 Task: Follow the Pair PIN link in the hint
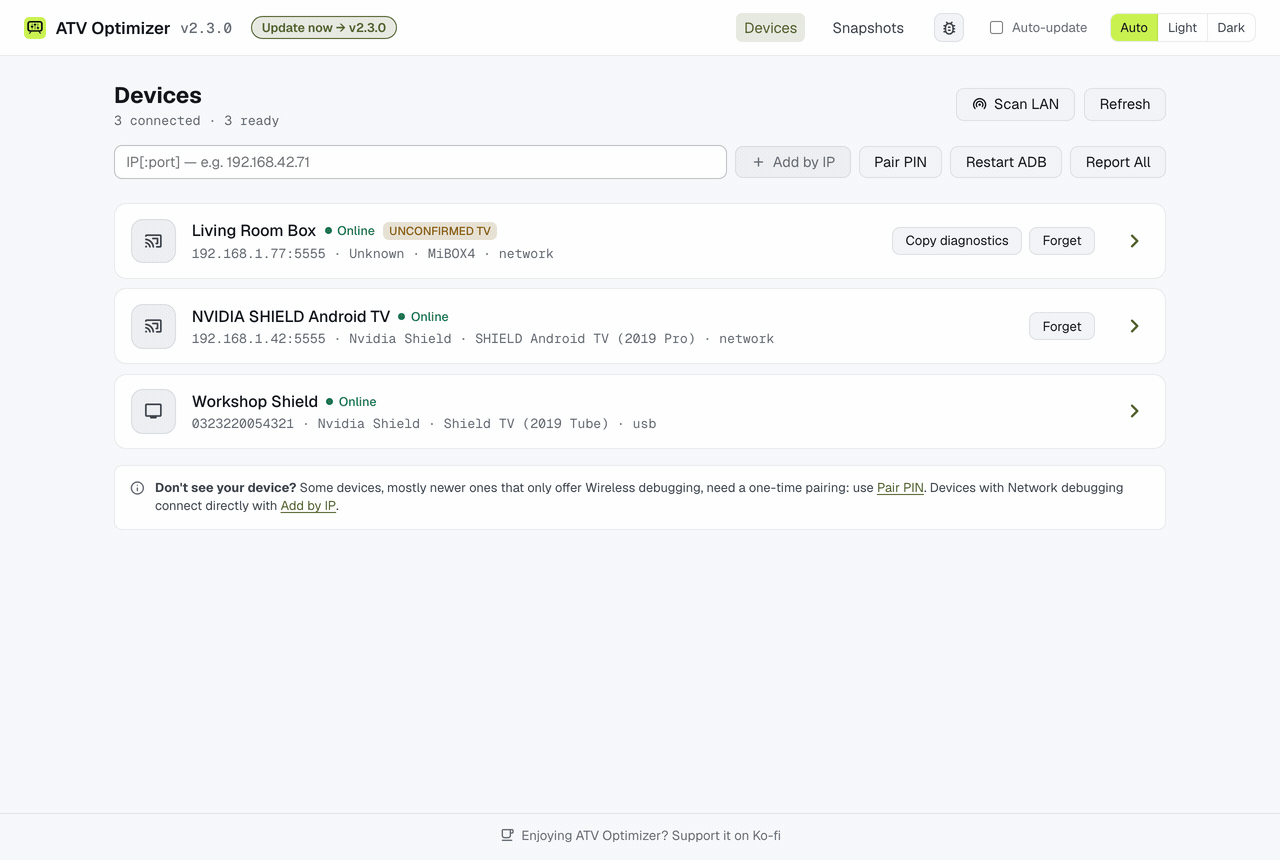point(900,488)
